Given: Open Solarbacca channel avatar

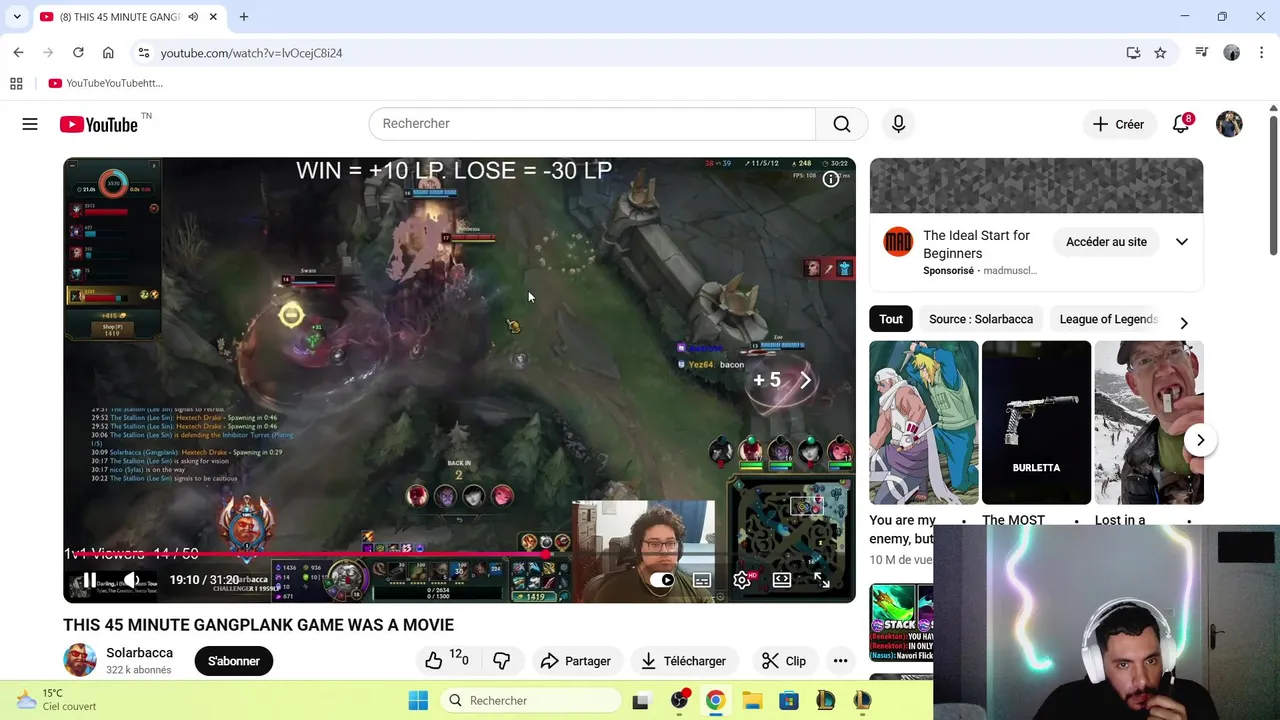Looking at the screenshot, I should pyautogui.click(x=80, y=660).
